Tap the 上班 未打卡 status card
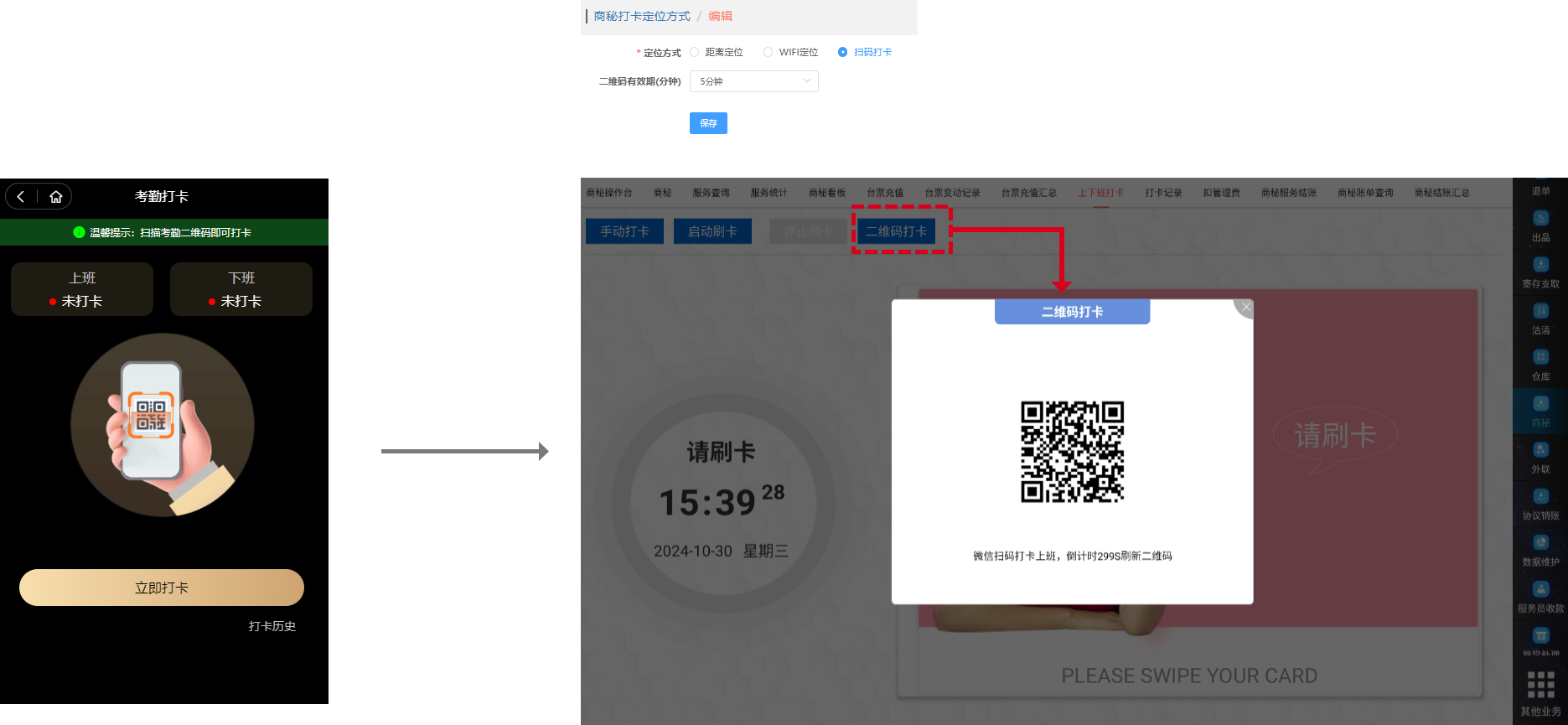The image size is (1568, 725). [82, 289]
